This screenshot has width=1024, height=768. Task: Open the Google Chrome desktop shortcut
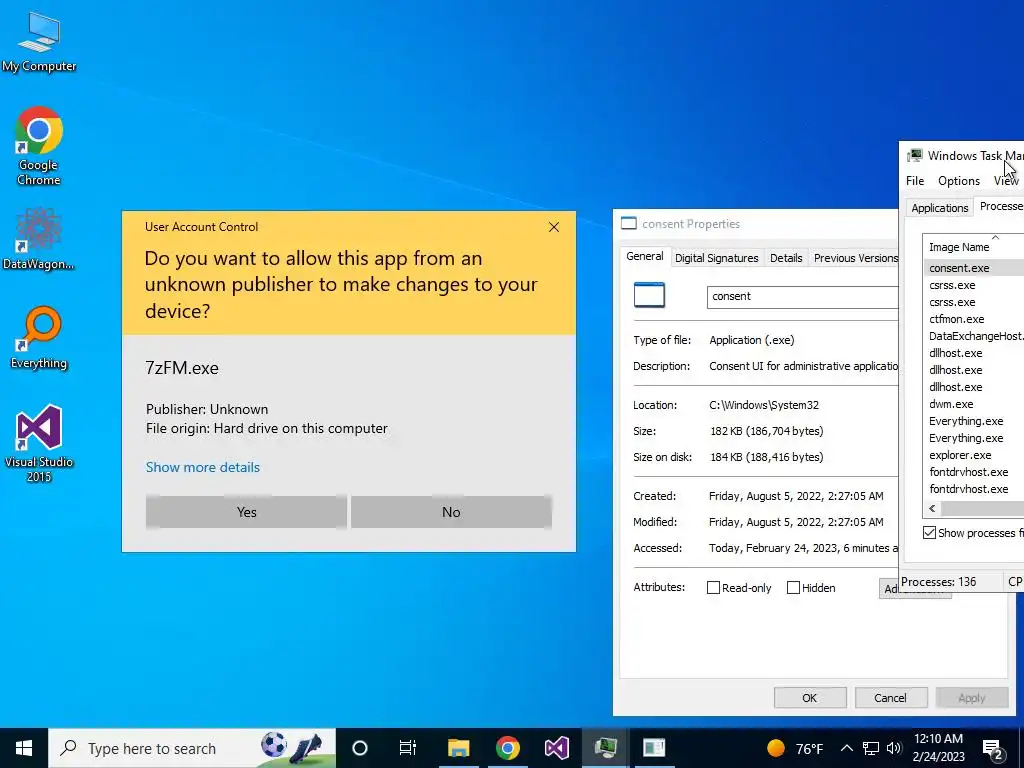[39, 146]
